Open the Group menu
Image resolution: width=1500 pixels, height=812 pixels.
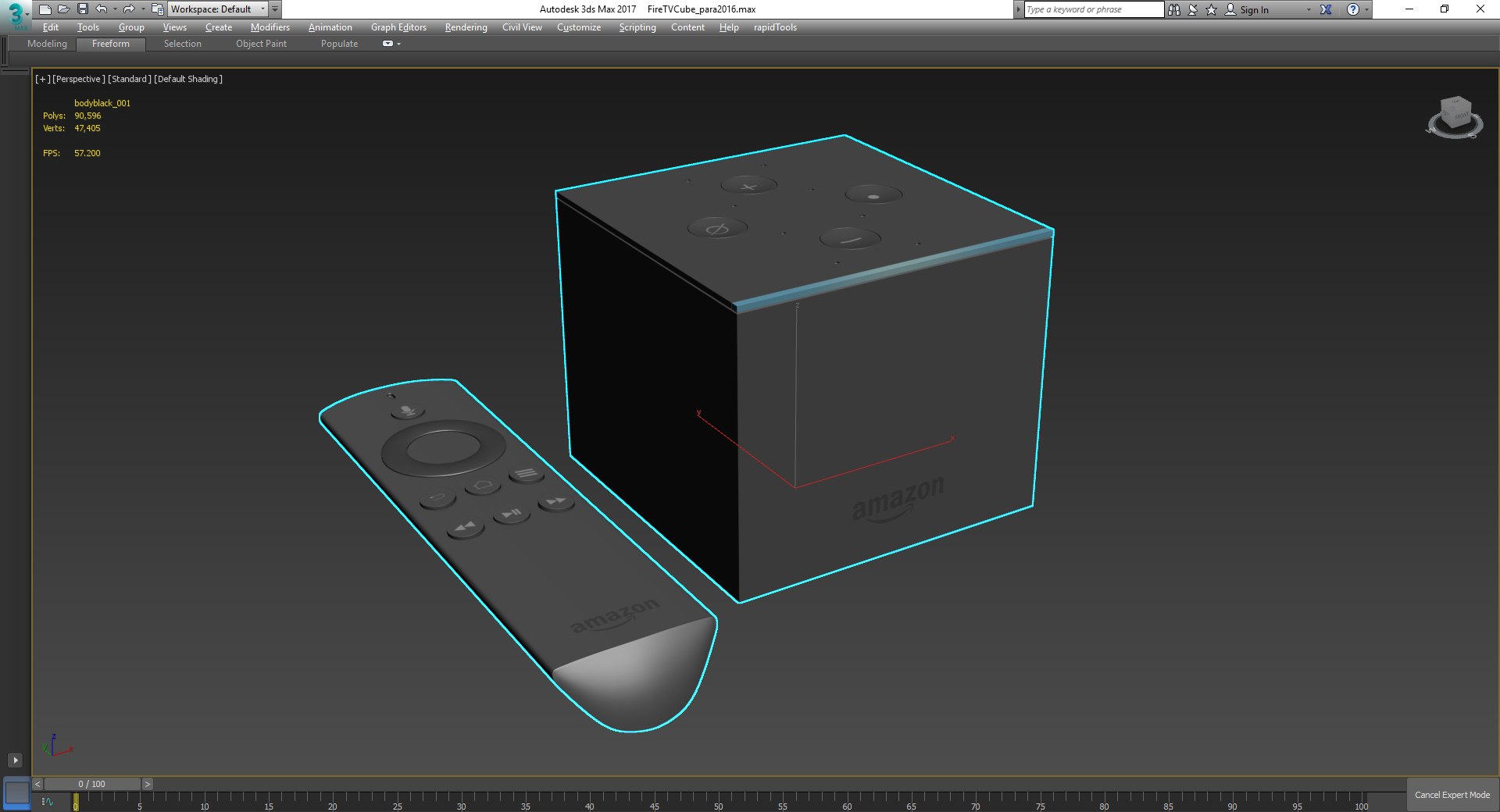click(131, 27)
